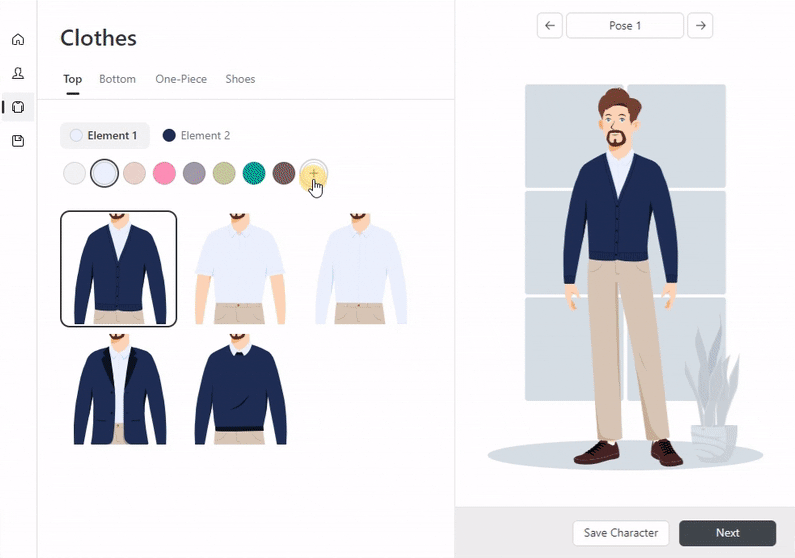Open the Pose 1 selector field
This screenshot has height=558, width=795.
(x=624, y=26)
